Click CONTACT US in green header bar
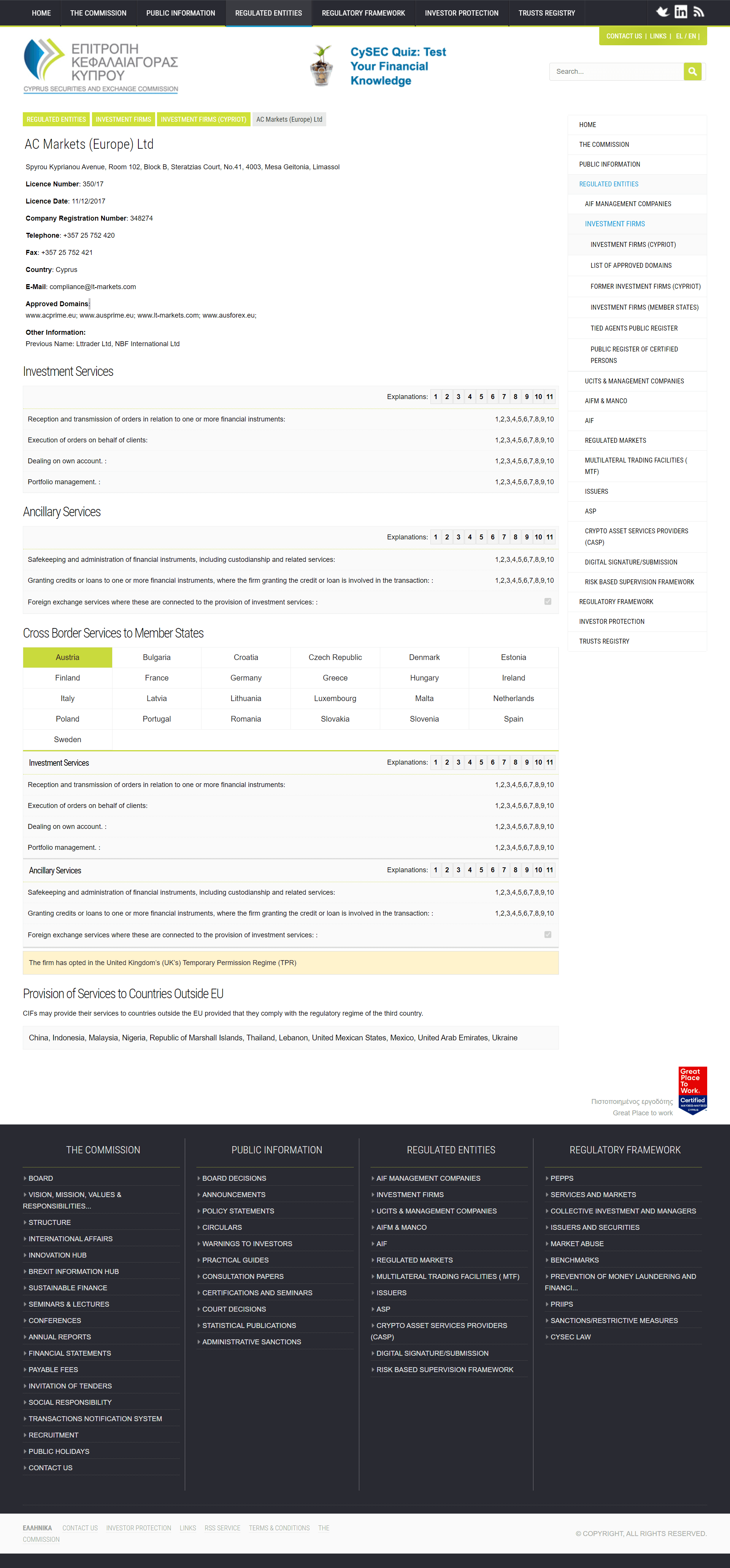Viewport: 730px width, 1568px height. click(x=624, y=36)
